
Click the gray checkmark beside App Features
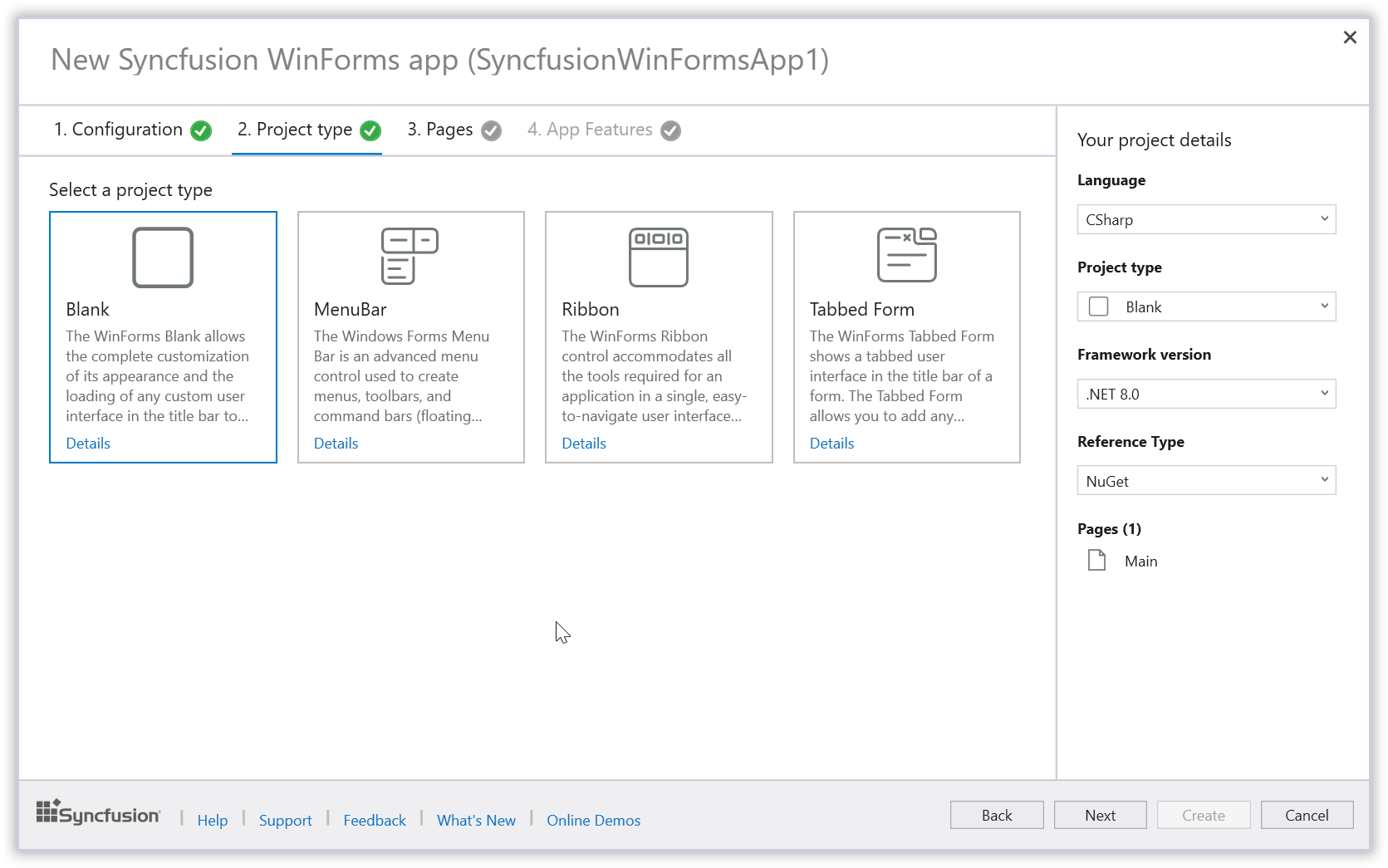point(671,130)
